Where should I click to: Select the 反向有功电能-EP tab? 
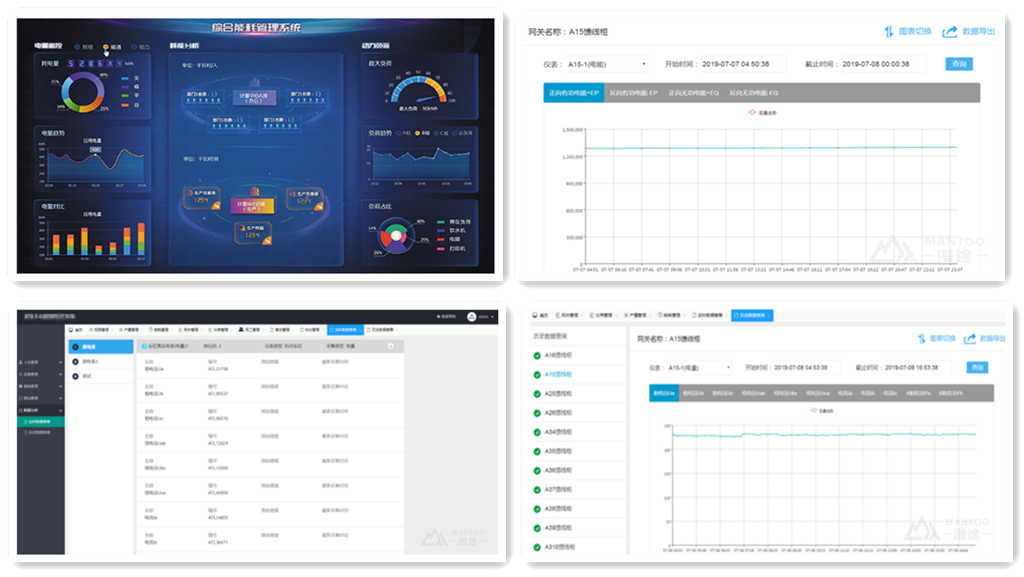[x=632, y=93]
